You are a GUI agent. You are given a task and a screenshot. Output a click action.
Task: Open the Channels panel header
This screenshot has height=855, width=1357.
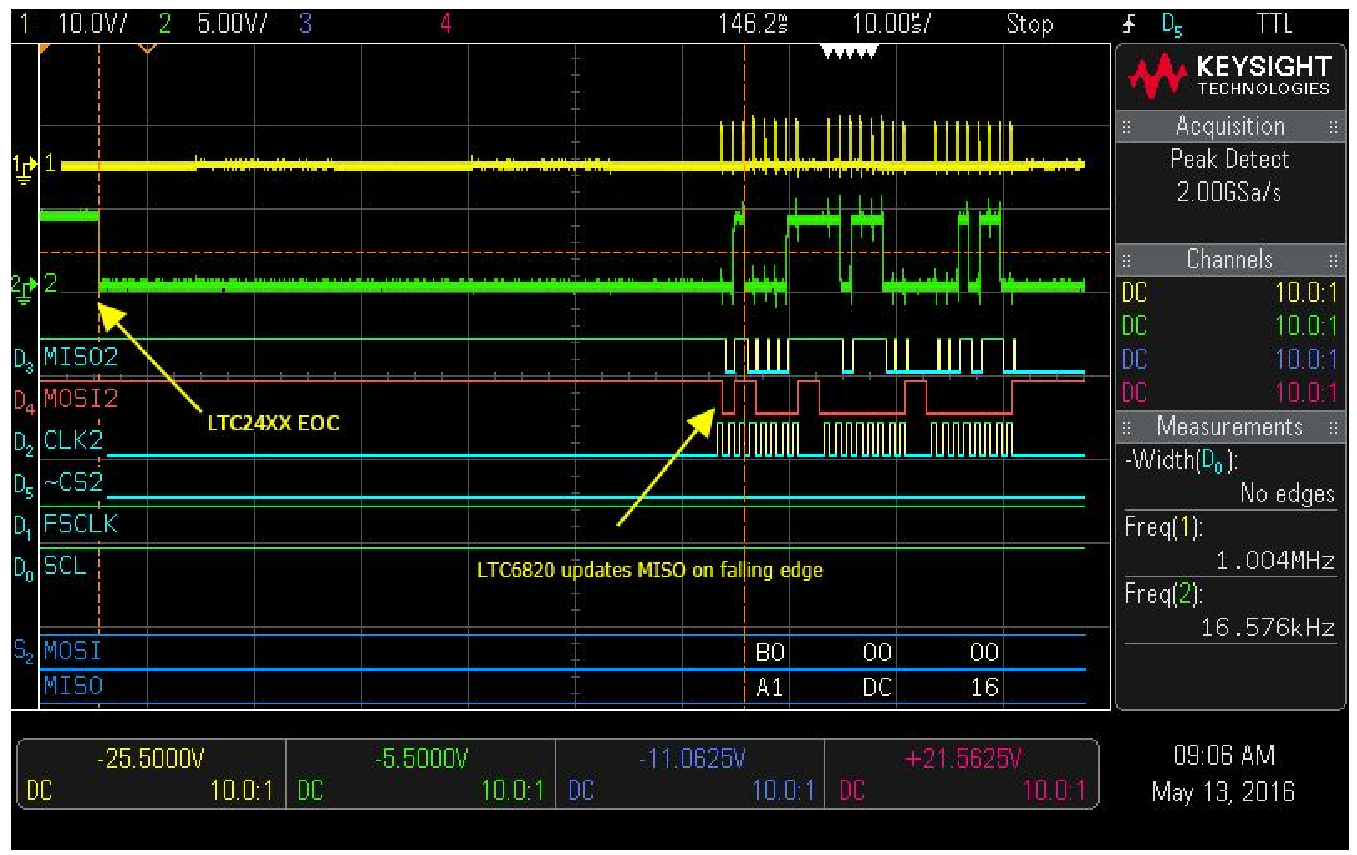pyautogui.click(x=1229, y=259)
